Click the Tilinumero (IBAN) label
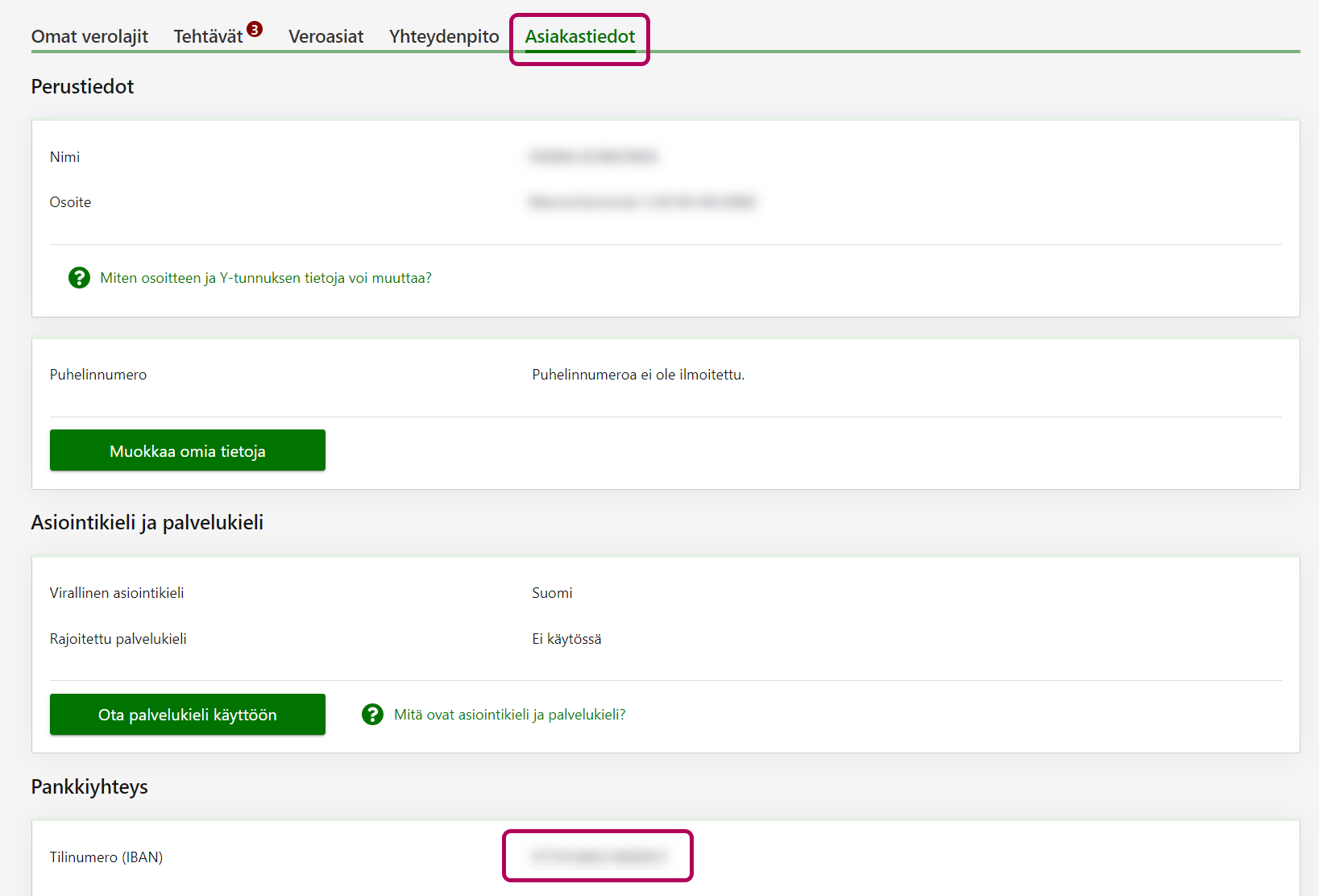 click(x=106, y=857)
